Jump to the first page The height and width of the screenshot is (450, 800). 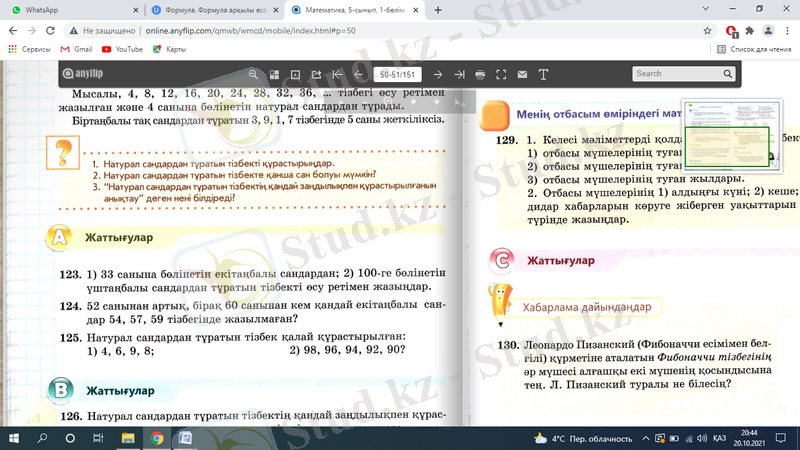click(339, 74)
